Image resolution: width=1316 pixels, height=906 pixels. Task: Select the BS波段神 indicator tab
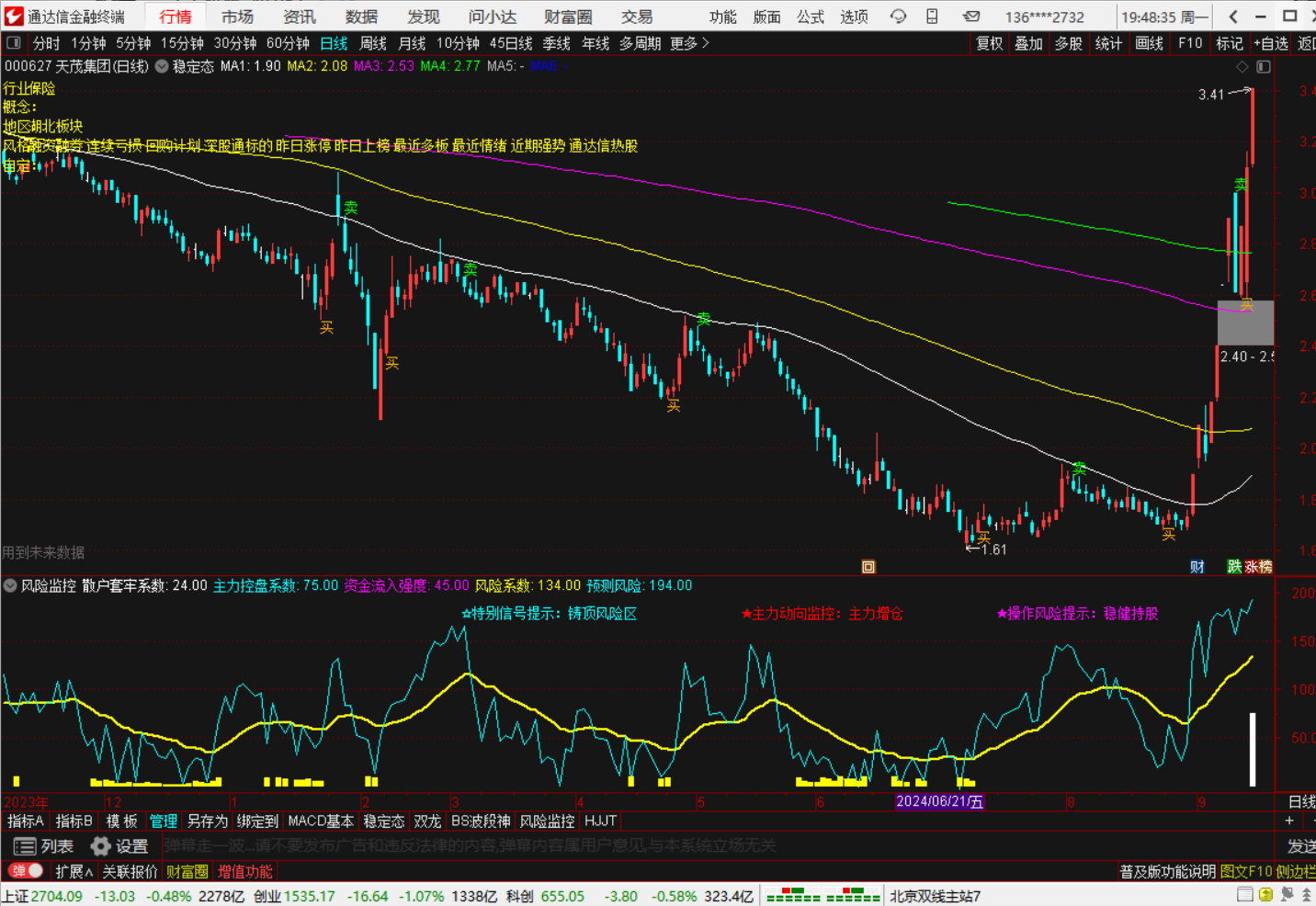tap(481, 821)
